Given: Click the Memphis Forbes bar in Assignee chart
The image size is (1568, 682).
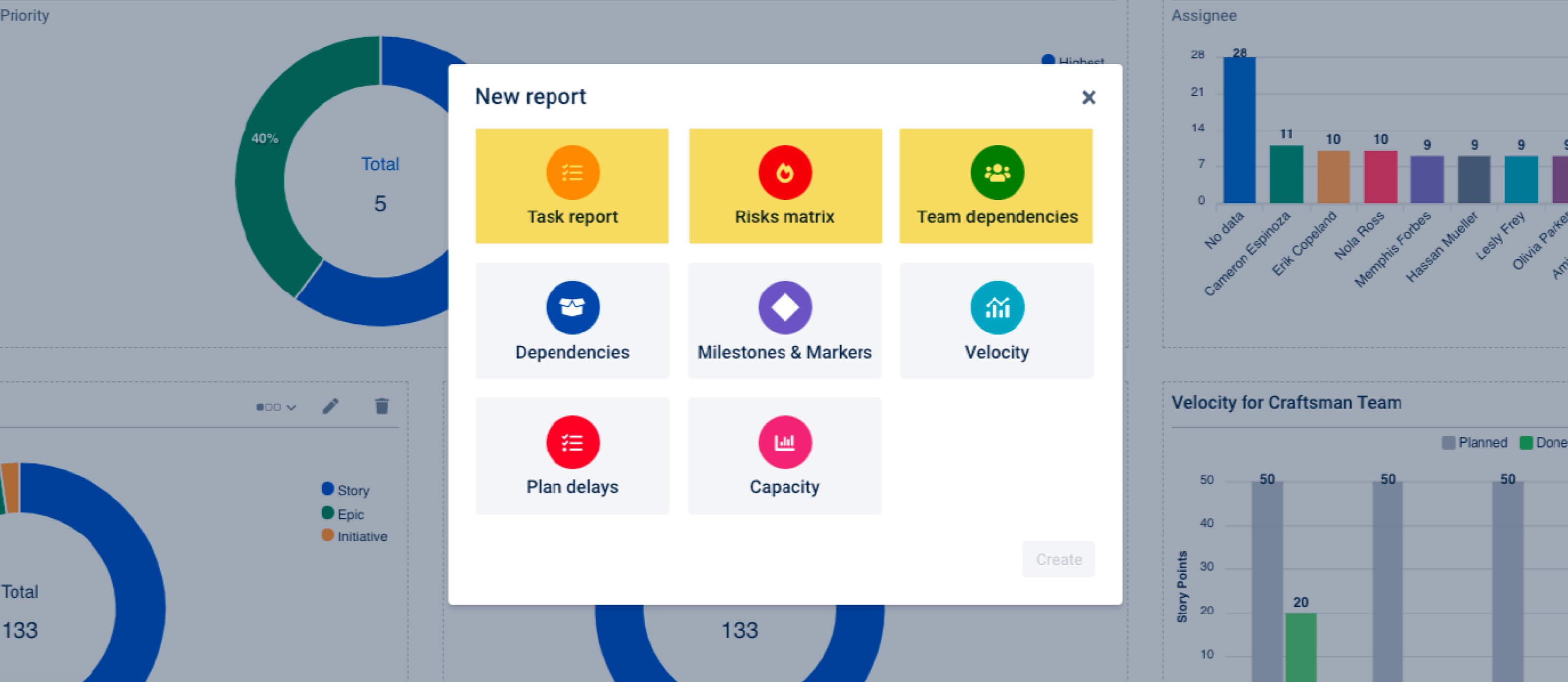Looking at the screenshot, I should pos(1427,179).
